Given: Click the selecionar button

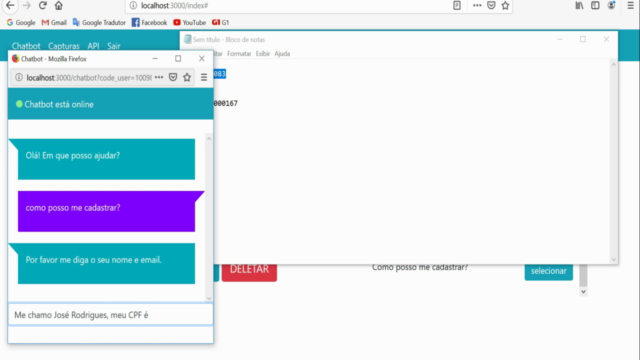Looking at the screenshot, I should (549, 271).
